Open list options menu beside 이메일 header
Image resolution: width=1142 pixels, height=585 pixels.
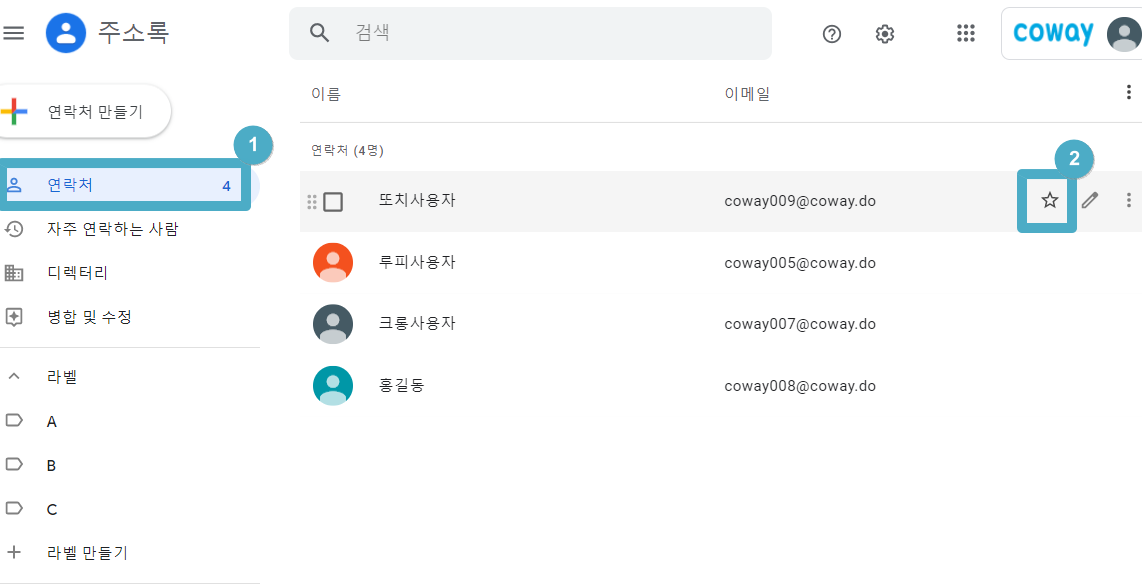pos(1128,93)
